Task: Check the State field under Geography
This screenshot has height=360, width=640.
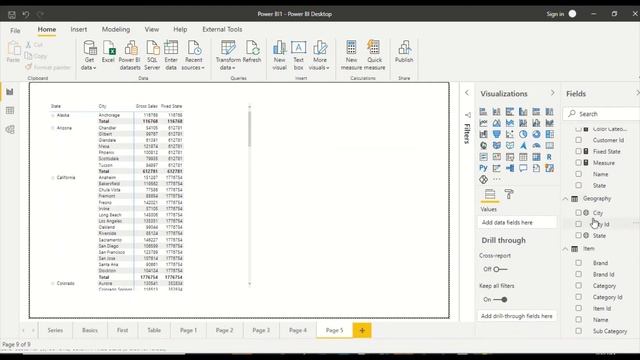Action: [x=578, y=236]
